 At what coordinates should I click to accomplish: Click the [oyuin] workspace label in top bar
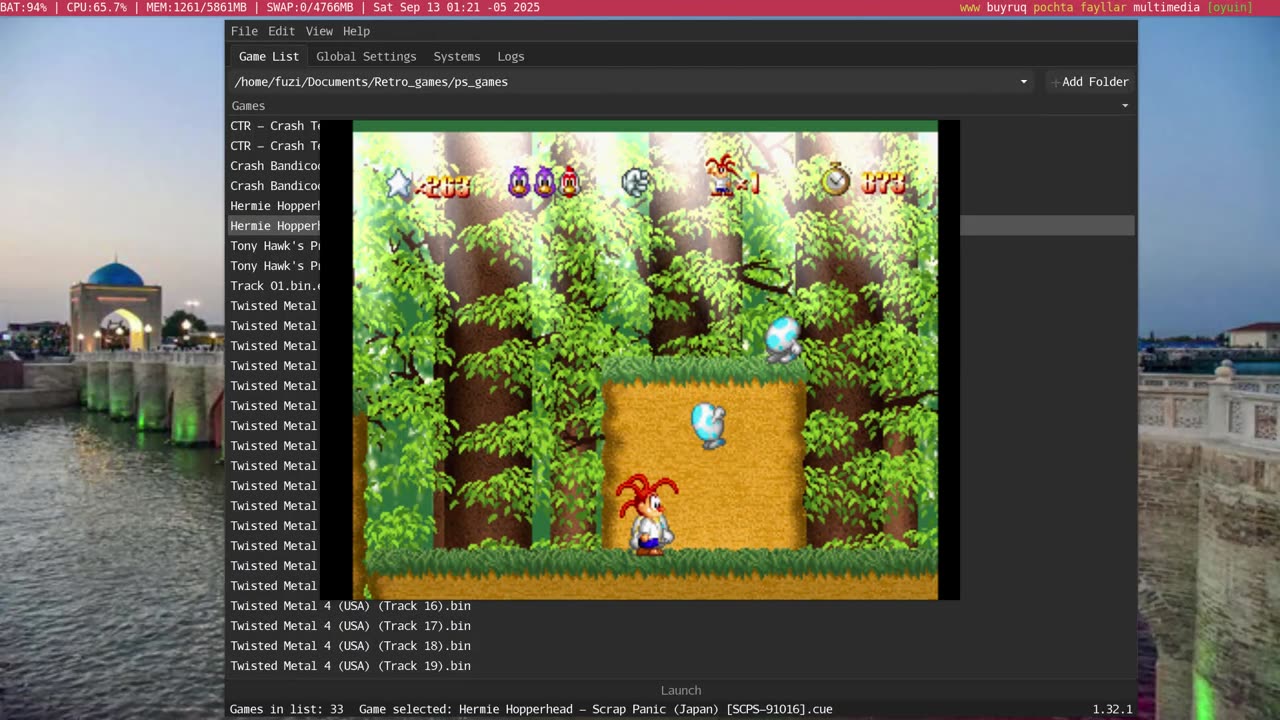pos(1230,7)
